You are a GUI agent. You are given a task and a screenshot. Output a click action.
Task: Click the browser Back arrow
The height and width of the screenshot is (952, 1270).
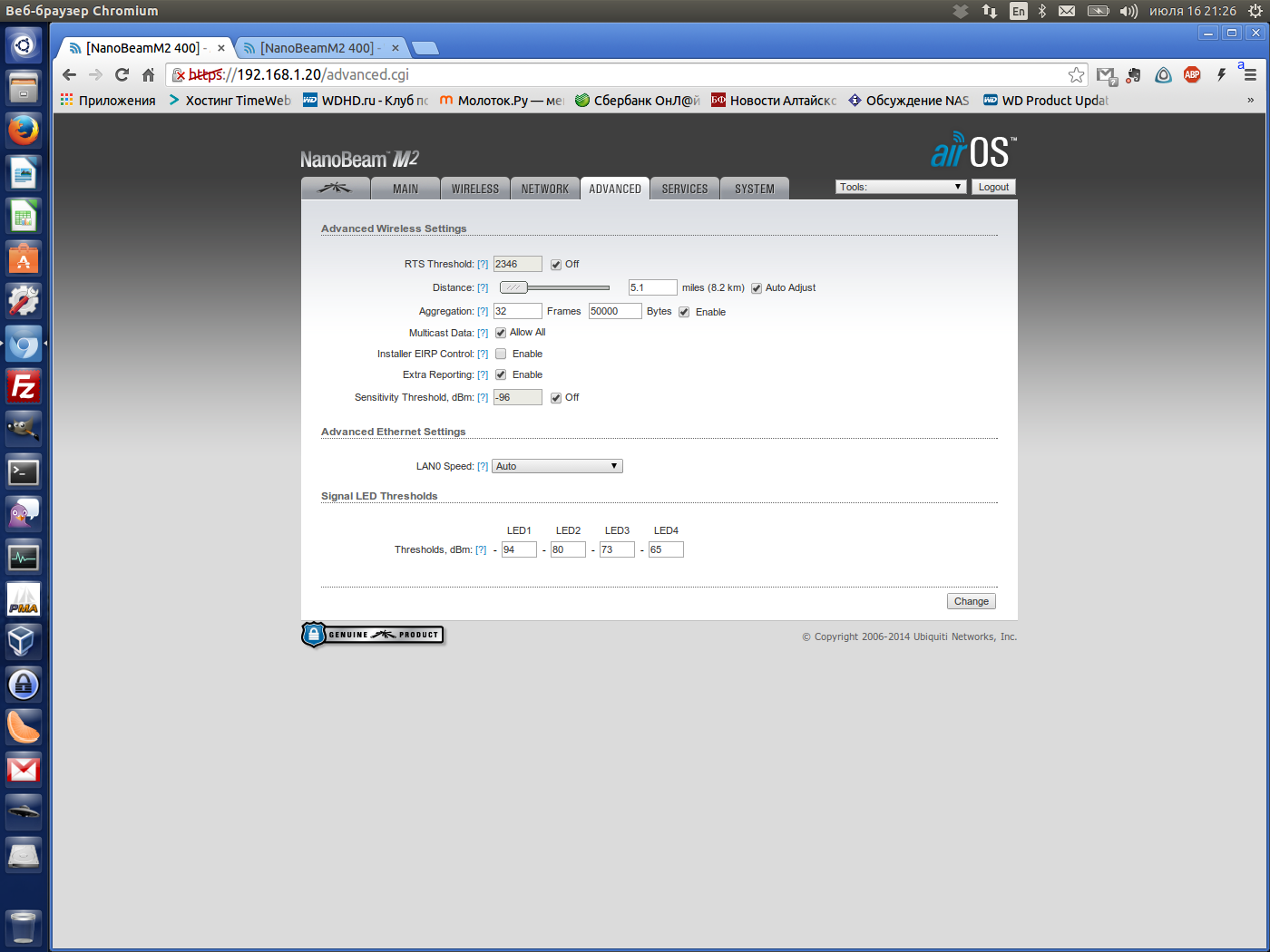(70, 75)
